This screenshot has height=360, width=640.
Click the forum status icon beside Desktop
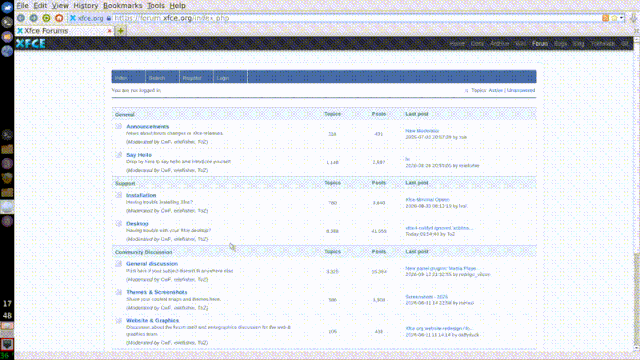tap(118, 223)
